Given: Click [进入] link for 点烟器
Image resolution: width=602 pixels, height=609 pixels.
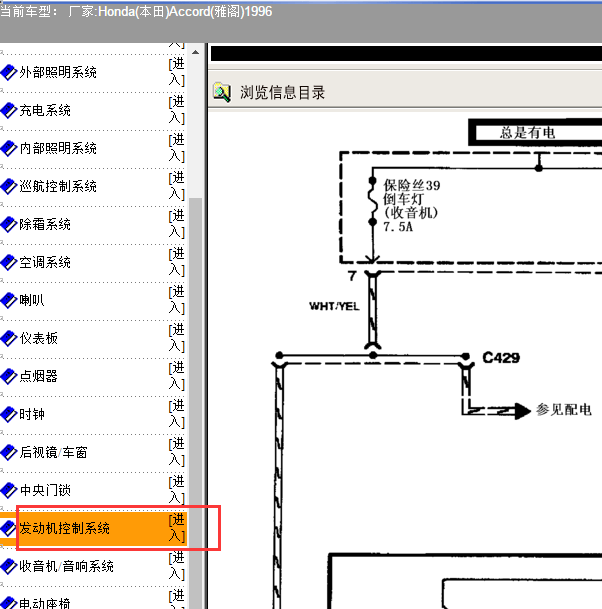Looking at the screenshot, I should click(177, 376).
